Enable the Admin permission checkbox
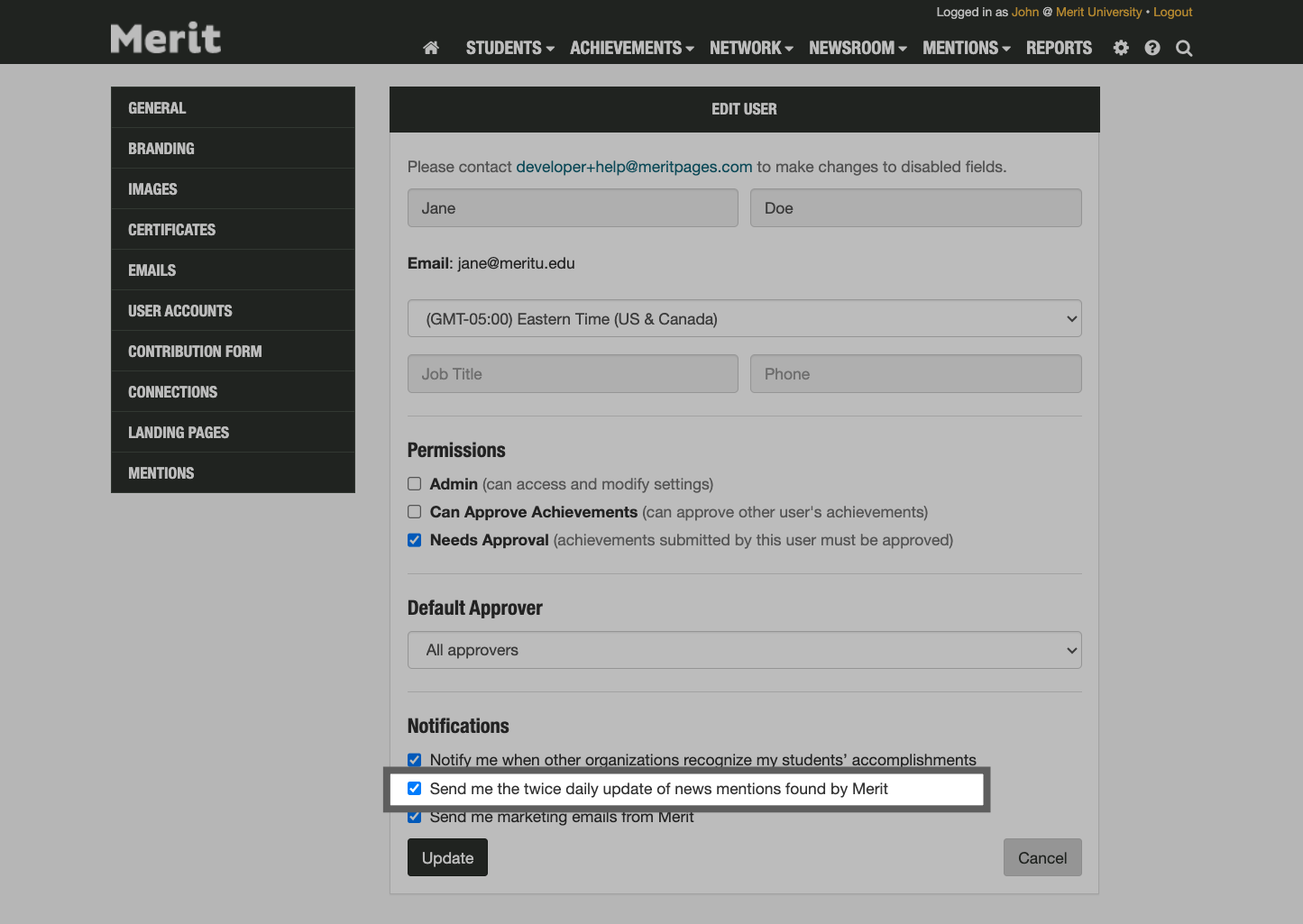Screen dimensions: 1303x924 [414, 483]
